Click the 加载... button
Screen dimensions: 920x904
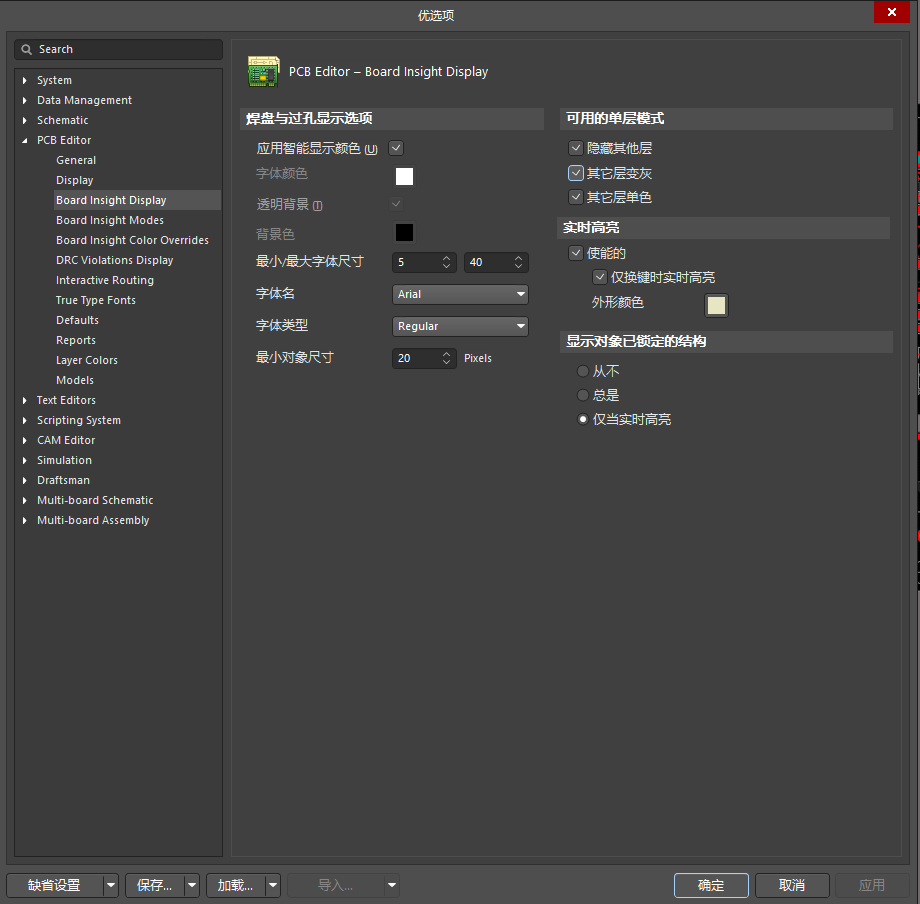click(236, 885)
